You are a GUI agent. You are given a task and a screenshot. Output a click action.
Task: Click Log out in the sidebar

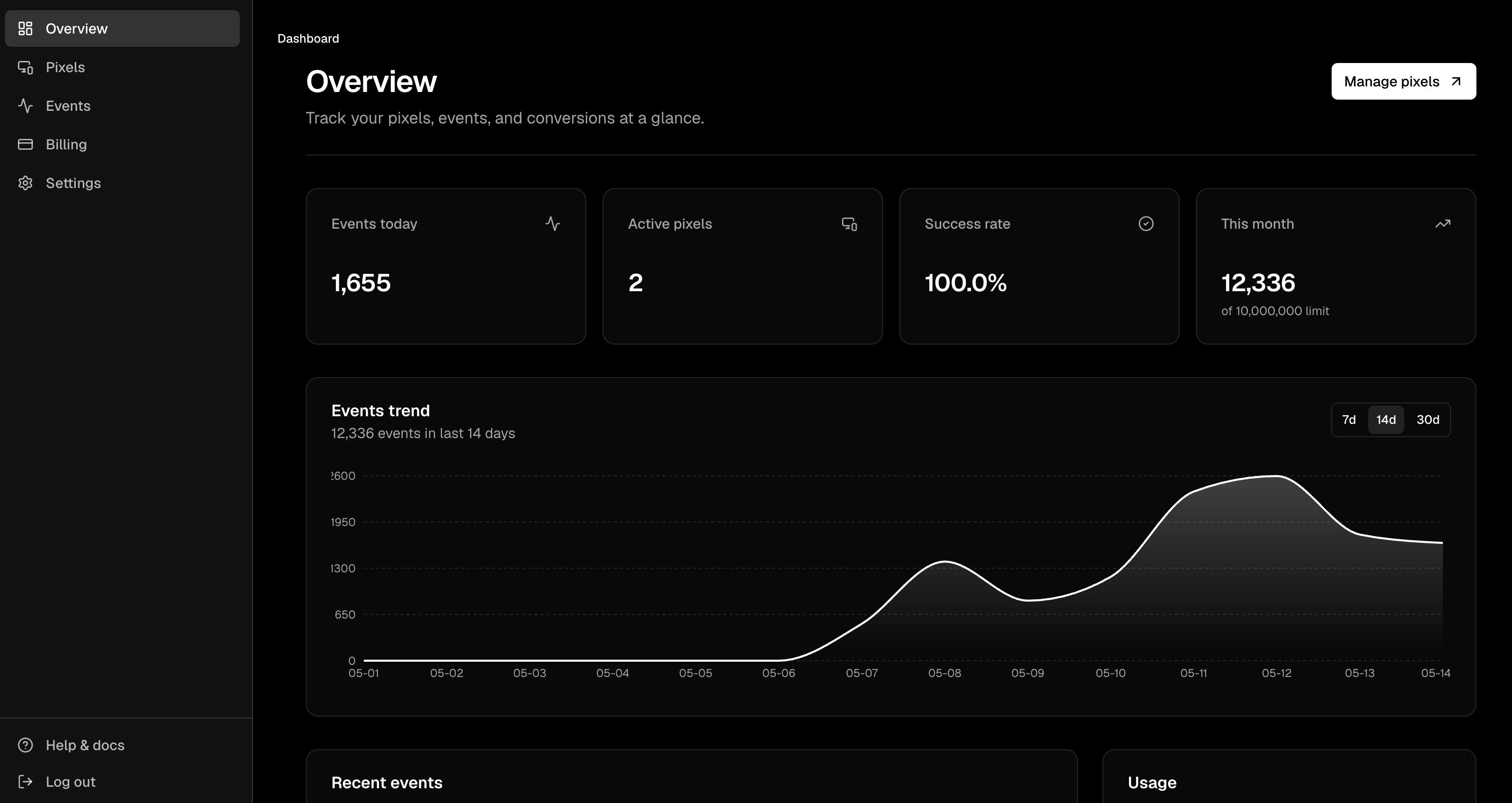pyautogui.click(x=122, y=781)
